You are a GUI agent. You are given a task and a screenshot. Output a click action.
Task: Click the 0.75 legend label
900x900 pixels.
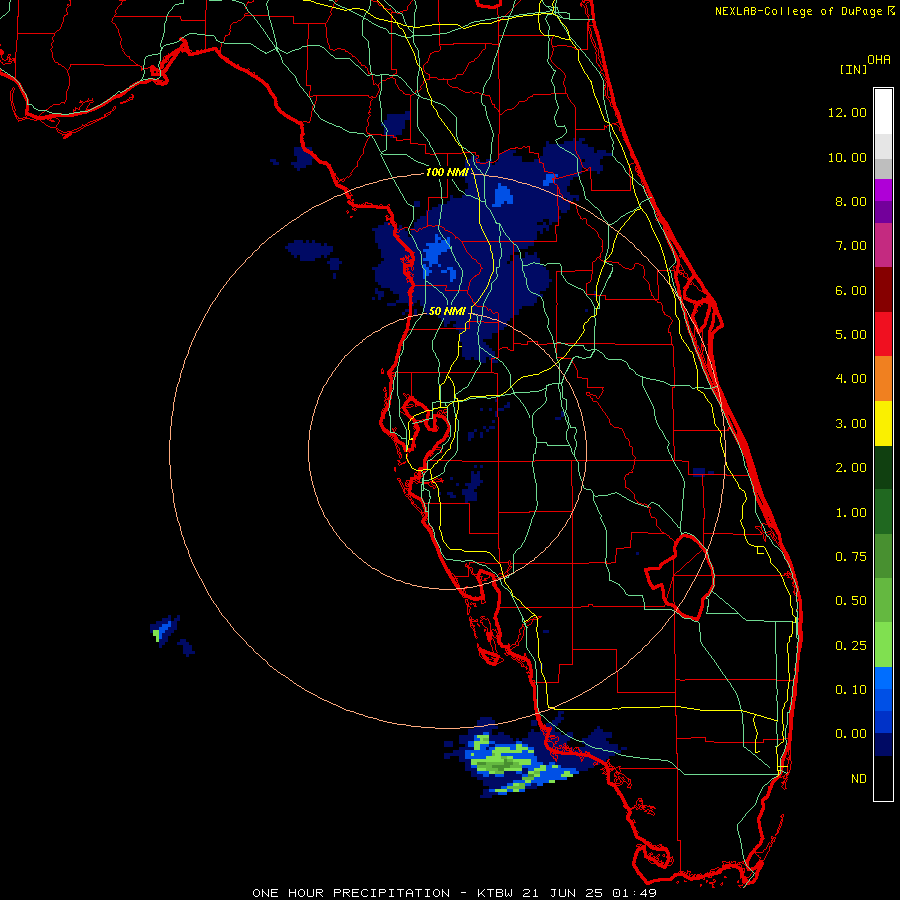coord(850,556)
